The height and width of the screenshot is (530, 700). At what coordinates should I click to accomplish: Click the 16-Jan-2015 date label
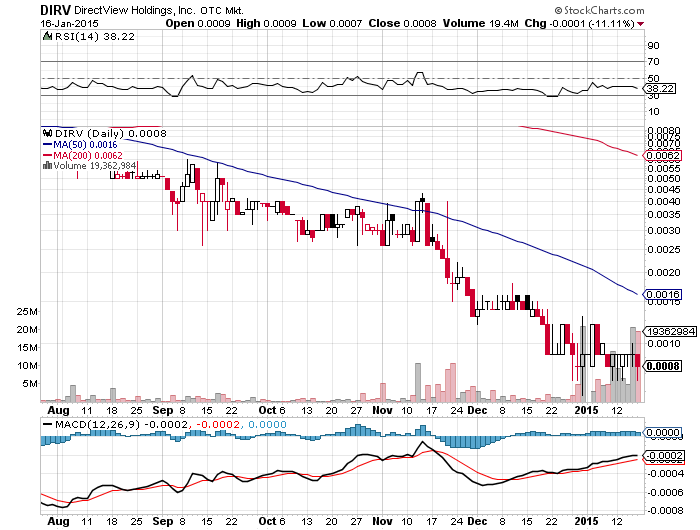tap(69, 24)
